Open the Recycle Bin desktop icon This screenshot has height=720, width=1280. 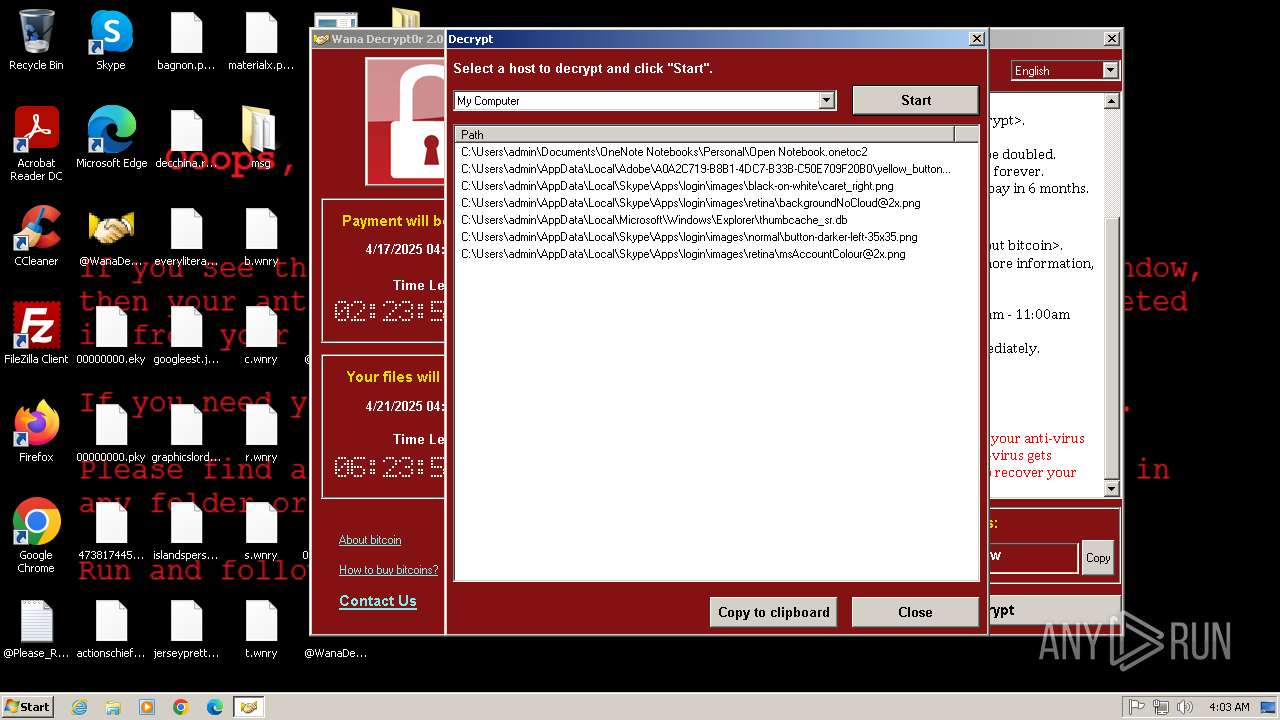(36, 40)
